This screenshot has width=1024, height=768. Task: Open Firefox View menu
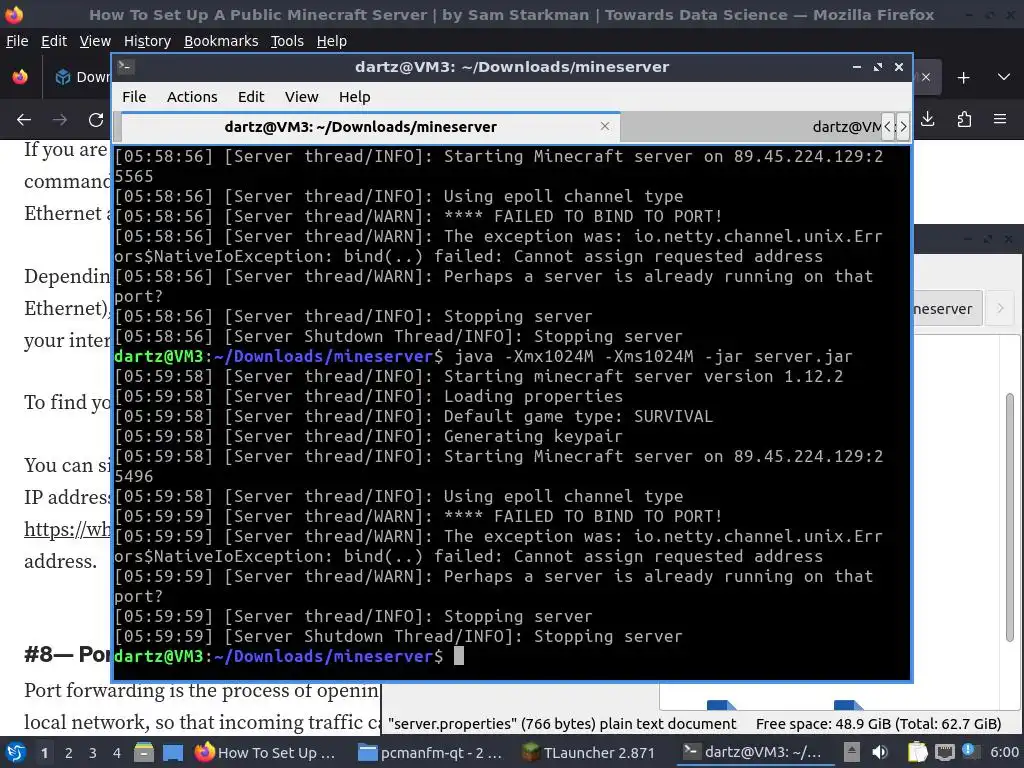95,41
